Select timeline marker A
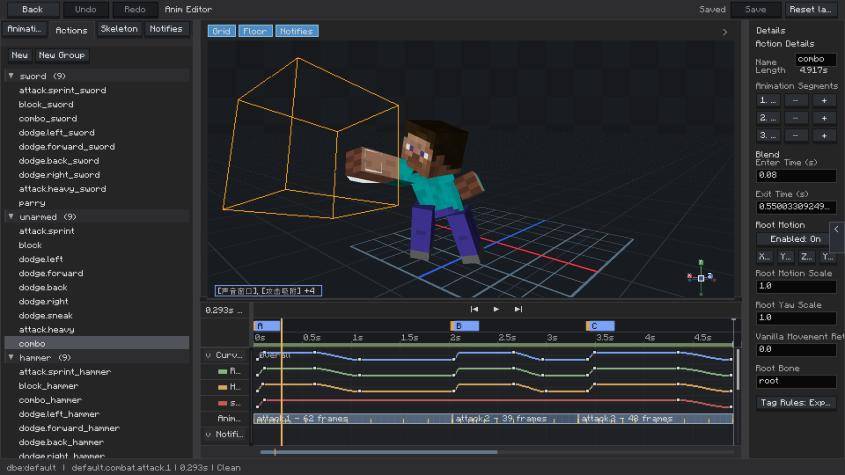845x475 pixels. [x=267, y=326]
